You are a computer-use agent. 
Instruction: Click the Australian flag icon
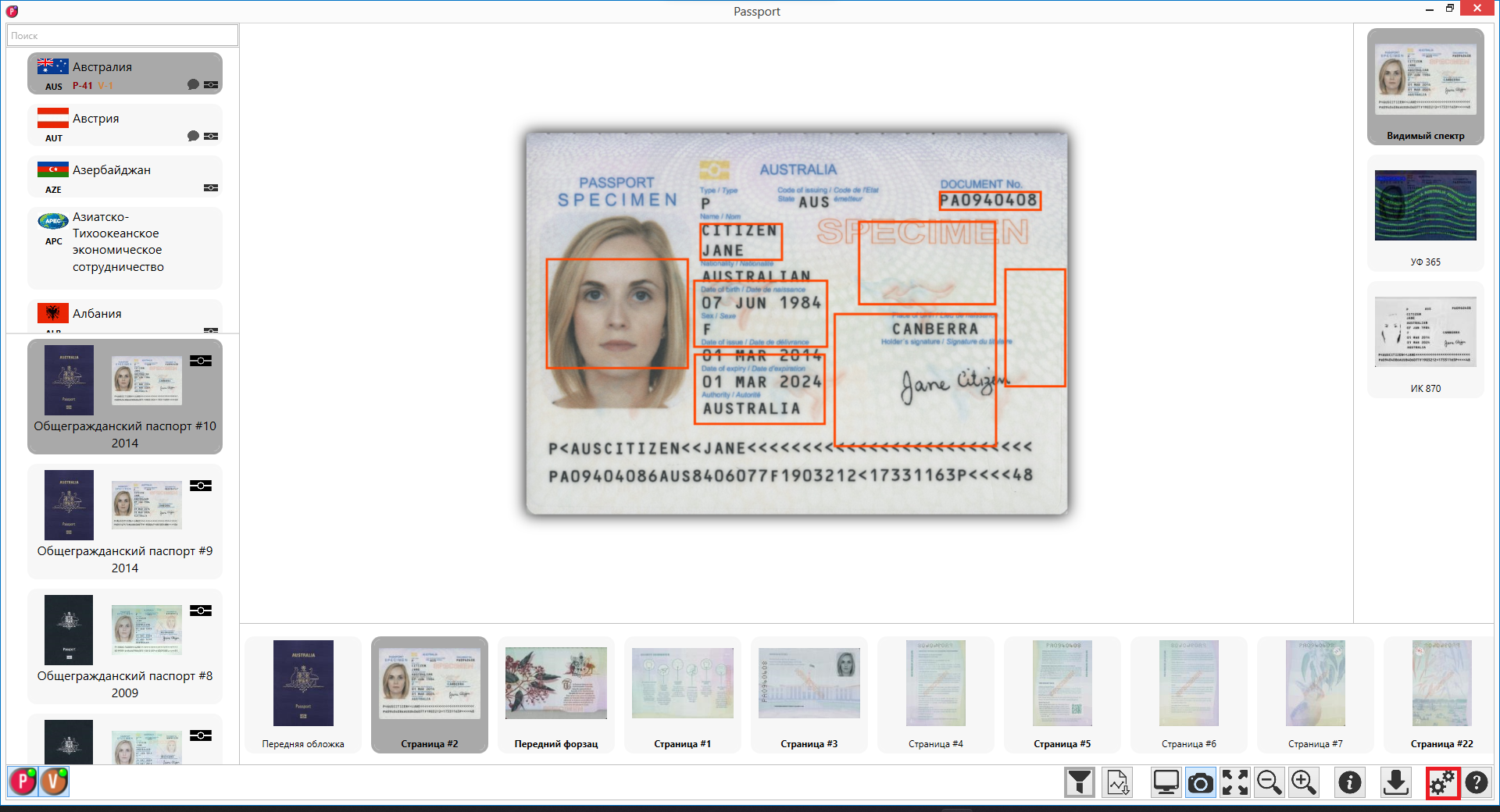click(x=52, y=66)
